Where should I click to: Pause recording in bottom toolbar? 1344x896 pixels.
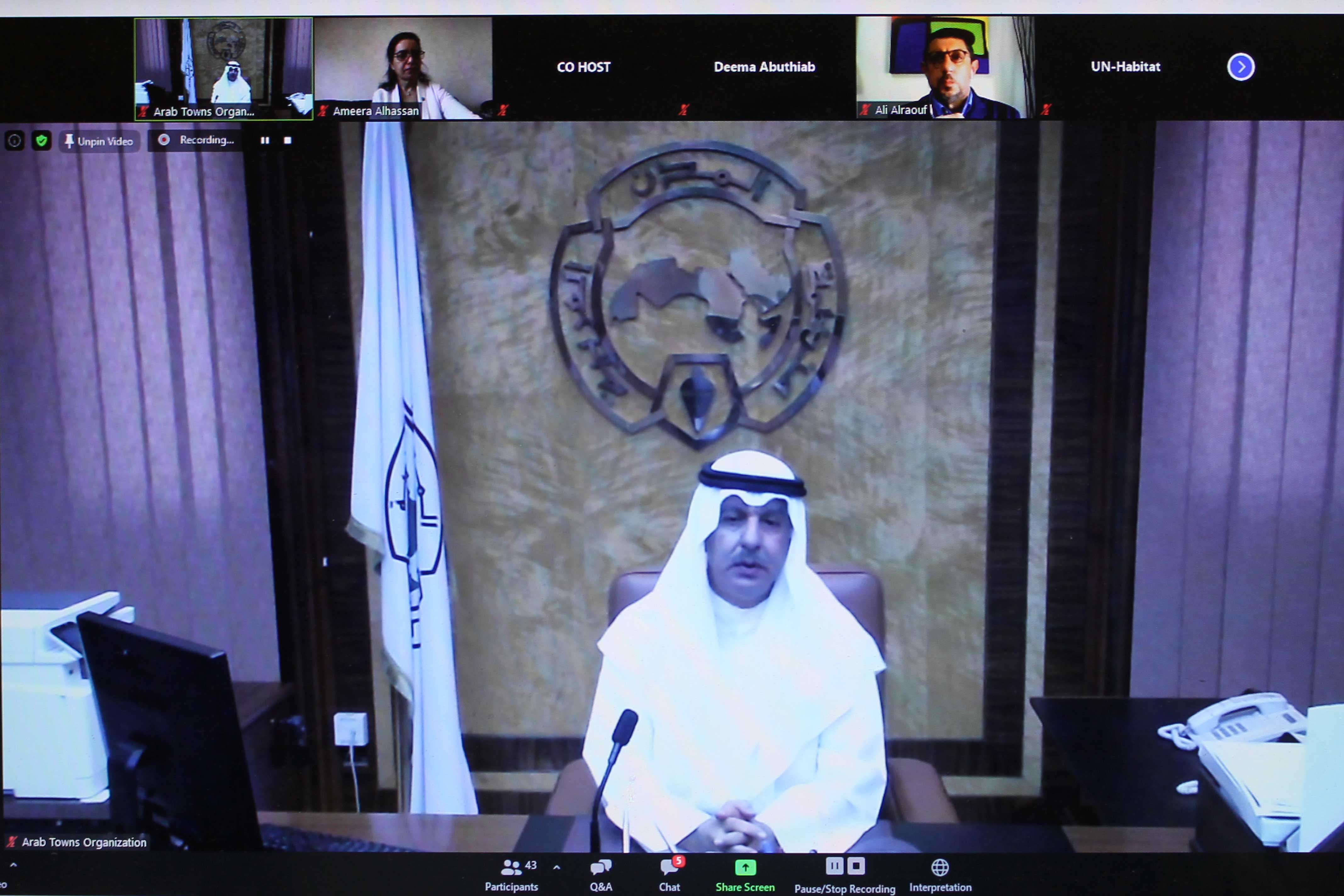click(834, 866)
